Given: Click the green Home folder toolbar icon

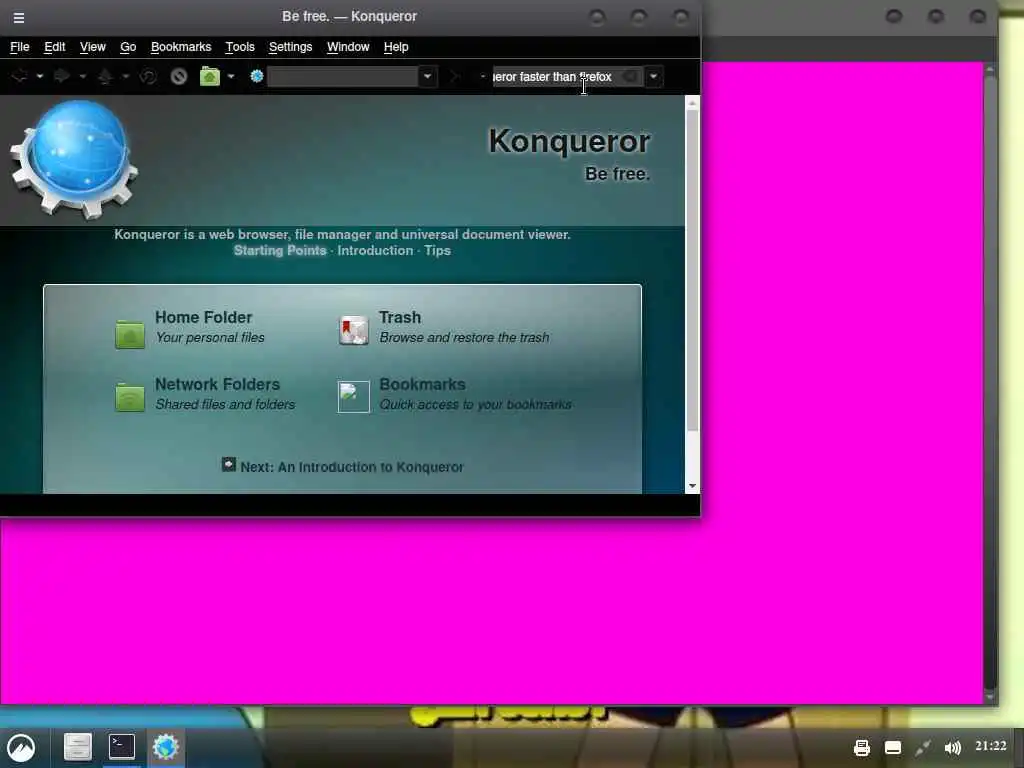Looking at the screenshot, I should pyautogui.click(x=210, y=76).
